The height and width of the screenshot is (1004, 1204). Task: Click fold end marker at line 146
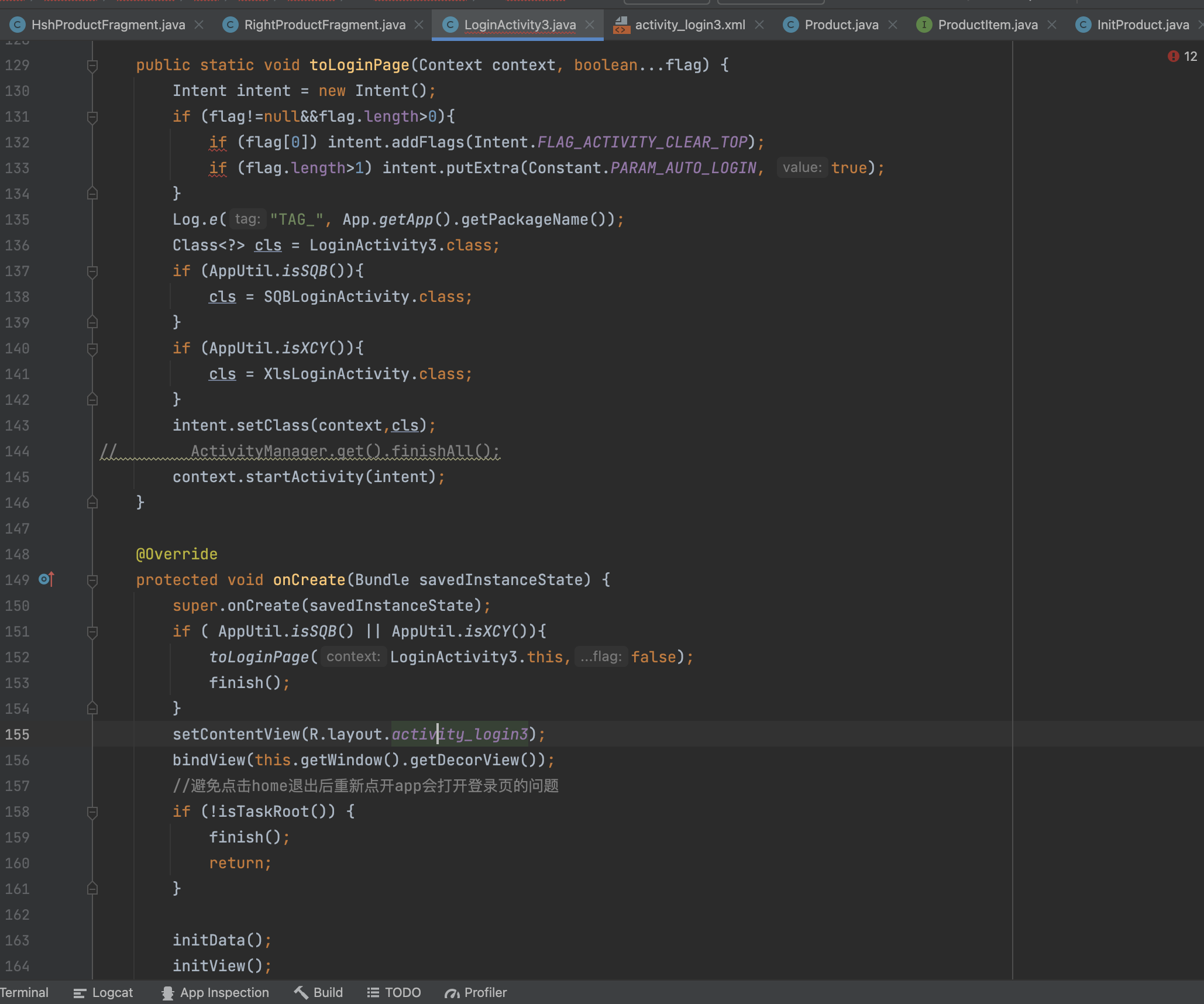coord(92,502)
